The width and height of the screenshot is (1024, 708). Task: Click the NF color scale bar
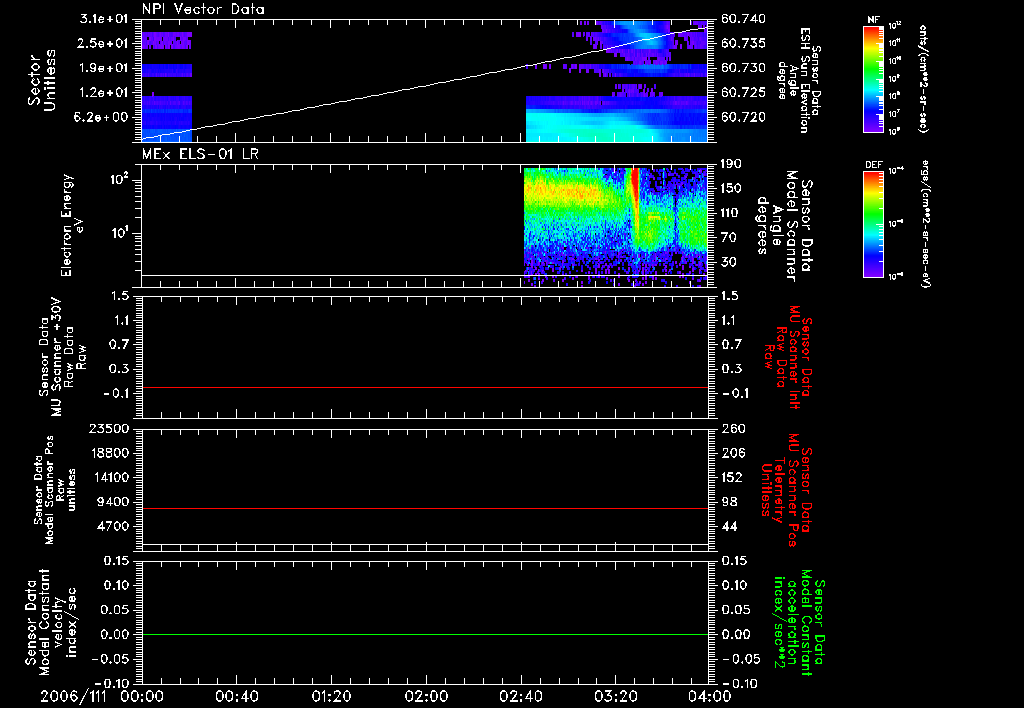pyautogui.click(x=874, y=78)
